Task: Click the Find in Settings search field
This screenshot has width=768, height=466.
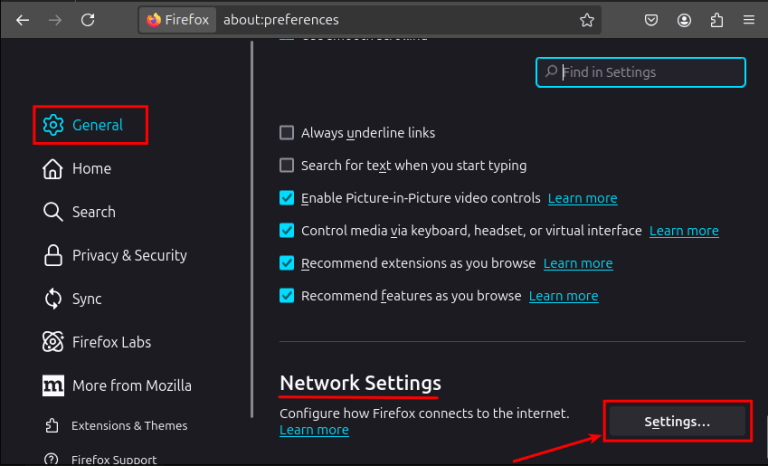Action: pyautogui.click(x=641, y=73)
